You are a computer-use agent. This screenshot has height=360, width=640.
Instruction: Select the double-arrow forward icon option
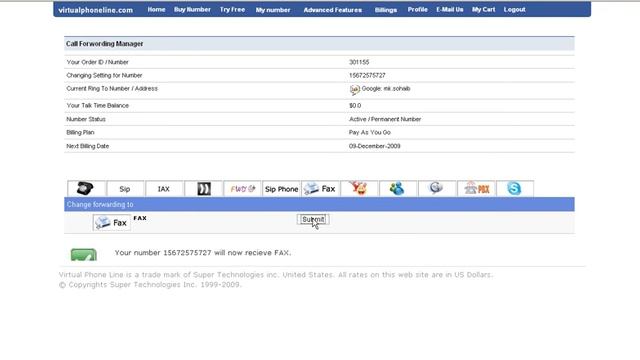204,189
